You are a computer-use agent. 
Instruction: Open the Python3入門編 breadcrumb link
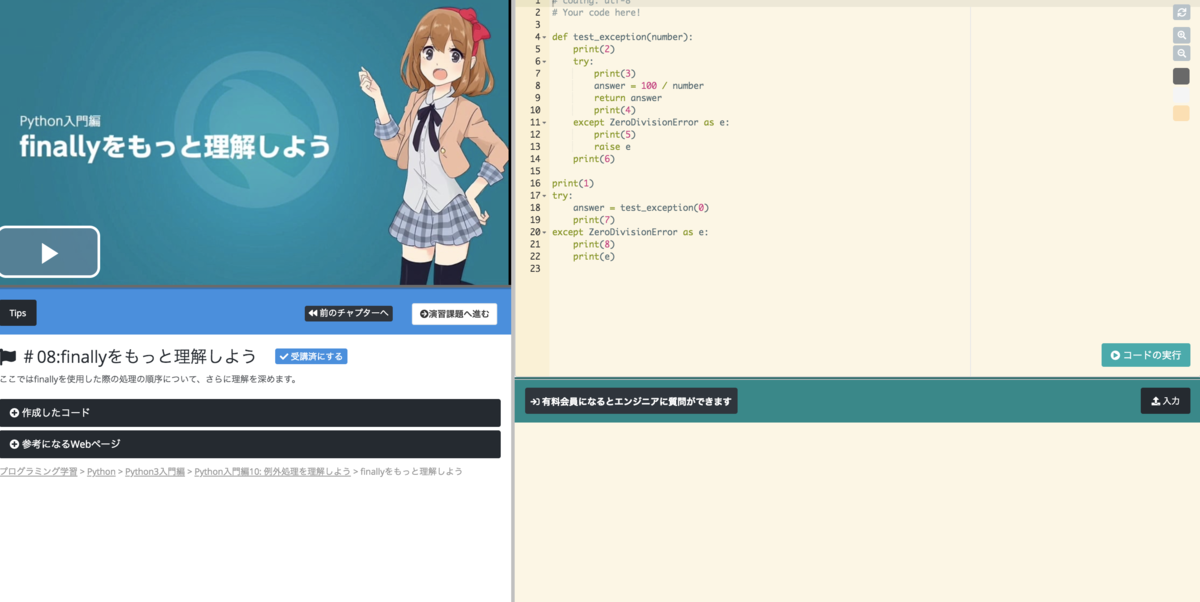coord(155,471)
